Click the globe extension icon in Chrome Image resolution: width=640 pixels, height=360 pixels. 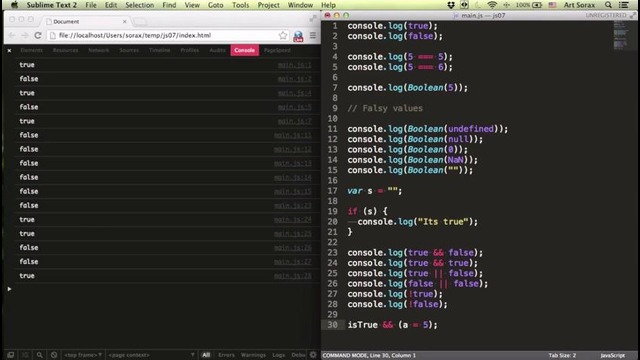(298, 36)
